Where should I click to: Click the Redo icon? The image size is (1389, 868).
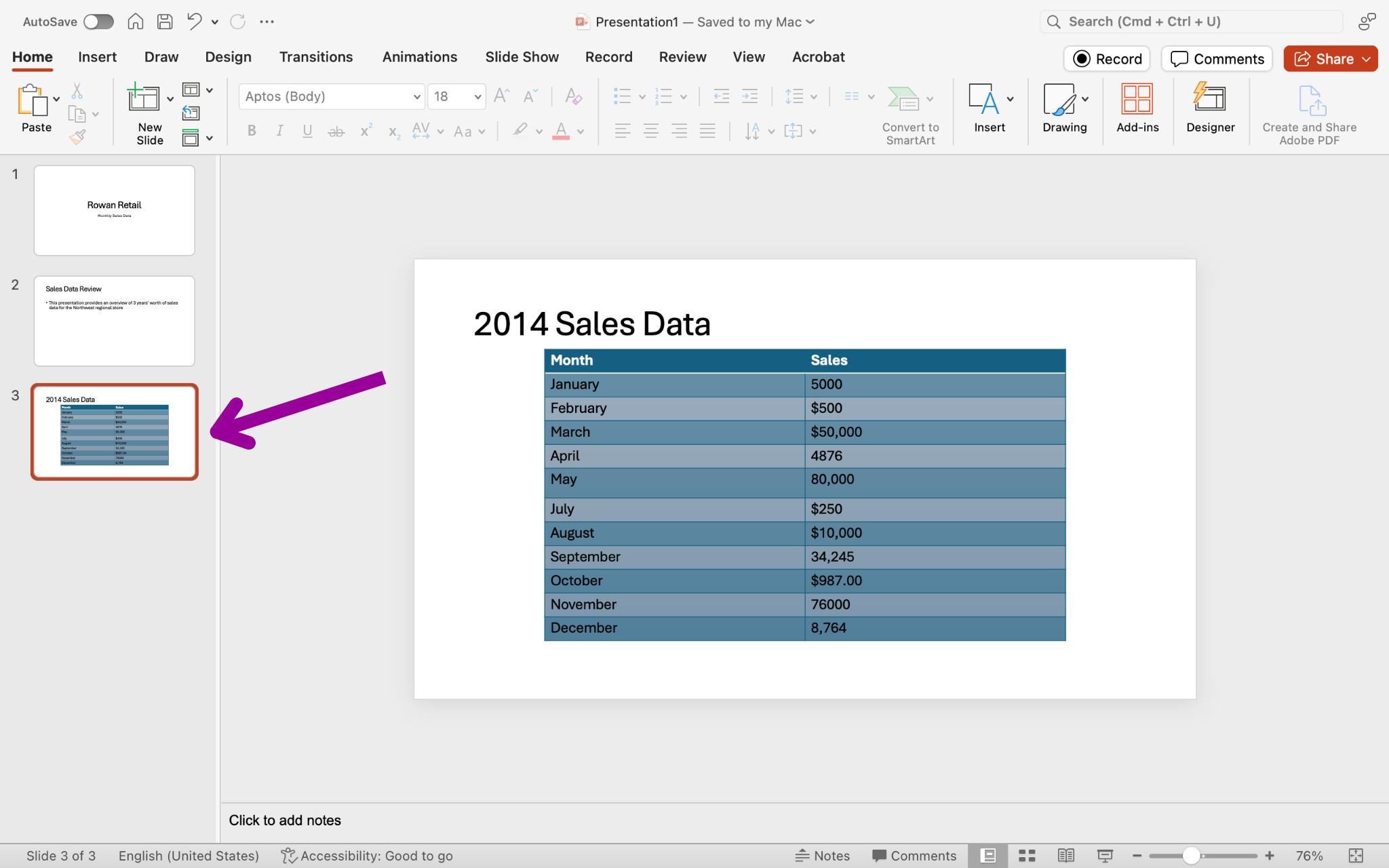tap(237, 22)
